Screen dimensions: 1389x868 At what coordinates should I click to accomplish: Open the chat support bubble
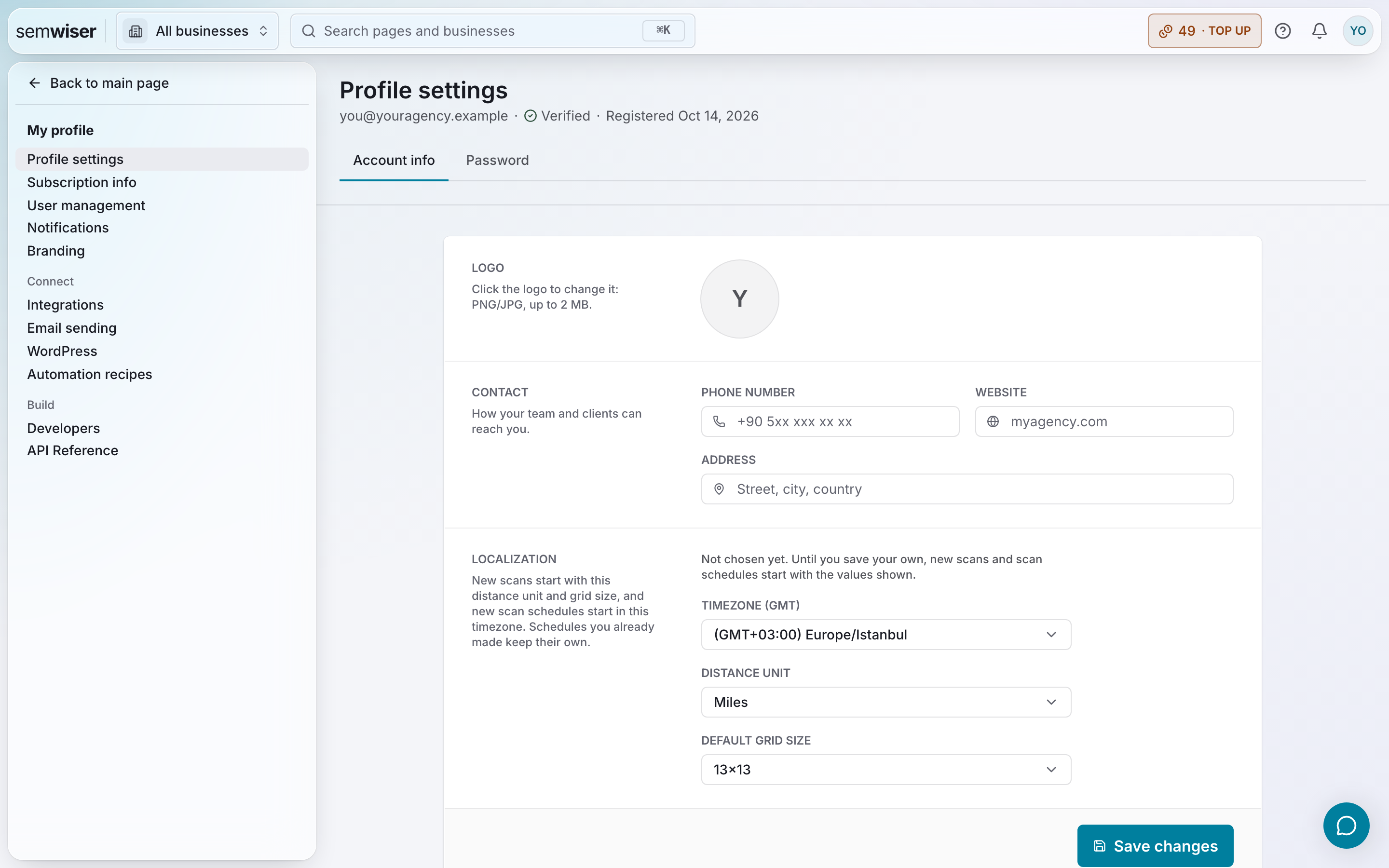[1346, 825]
